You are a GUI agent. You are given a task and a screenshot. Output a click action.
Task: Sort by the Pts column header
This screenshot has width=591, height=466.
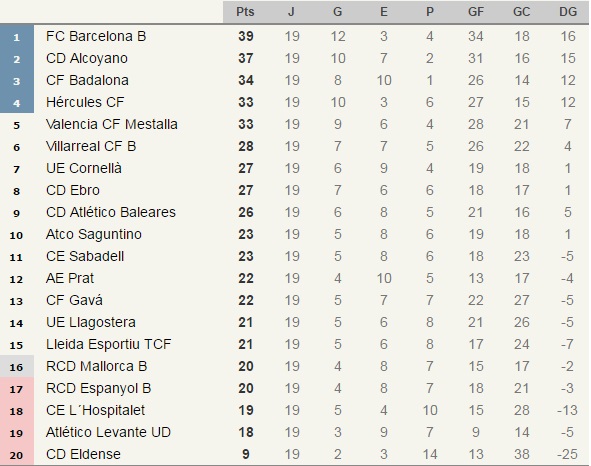[x=245, y=12]
